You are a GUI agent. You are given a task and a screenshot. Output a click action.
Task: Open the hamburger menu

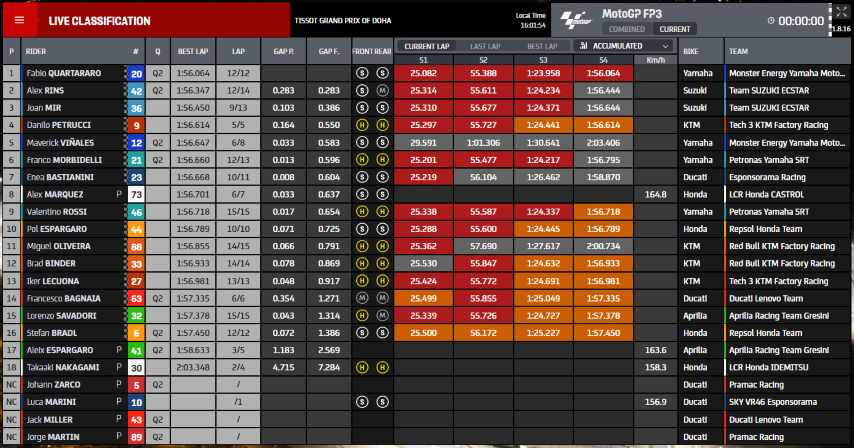coord(20,21)
